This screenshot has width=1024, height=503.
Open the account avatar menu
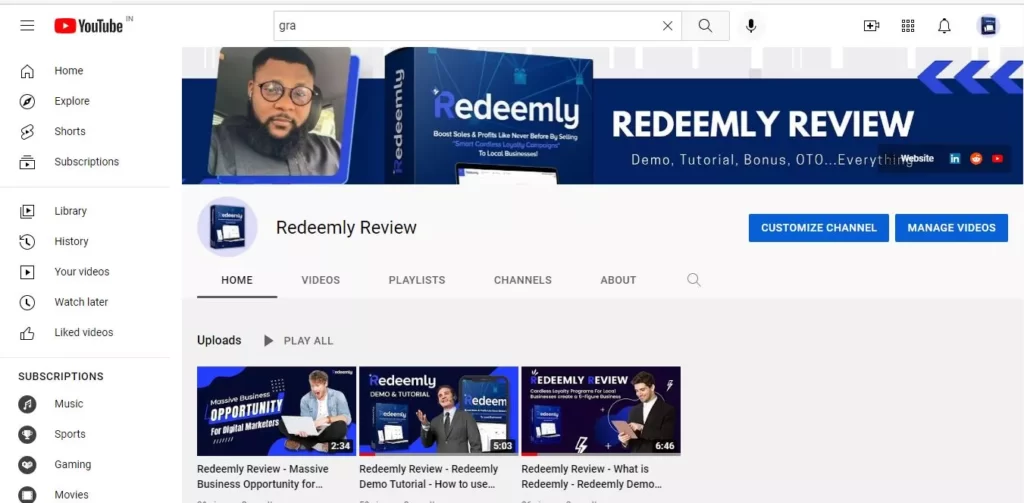[x=988, y=25]
